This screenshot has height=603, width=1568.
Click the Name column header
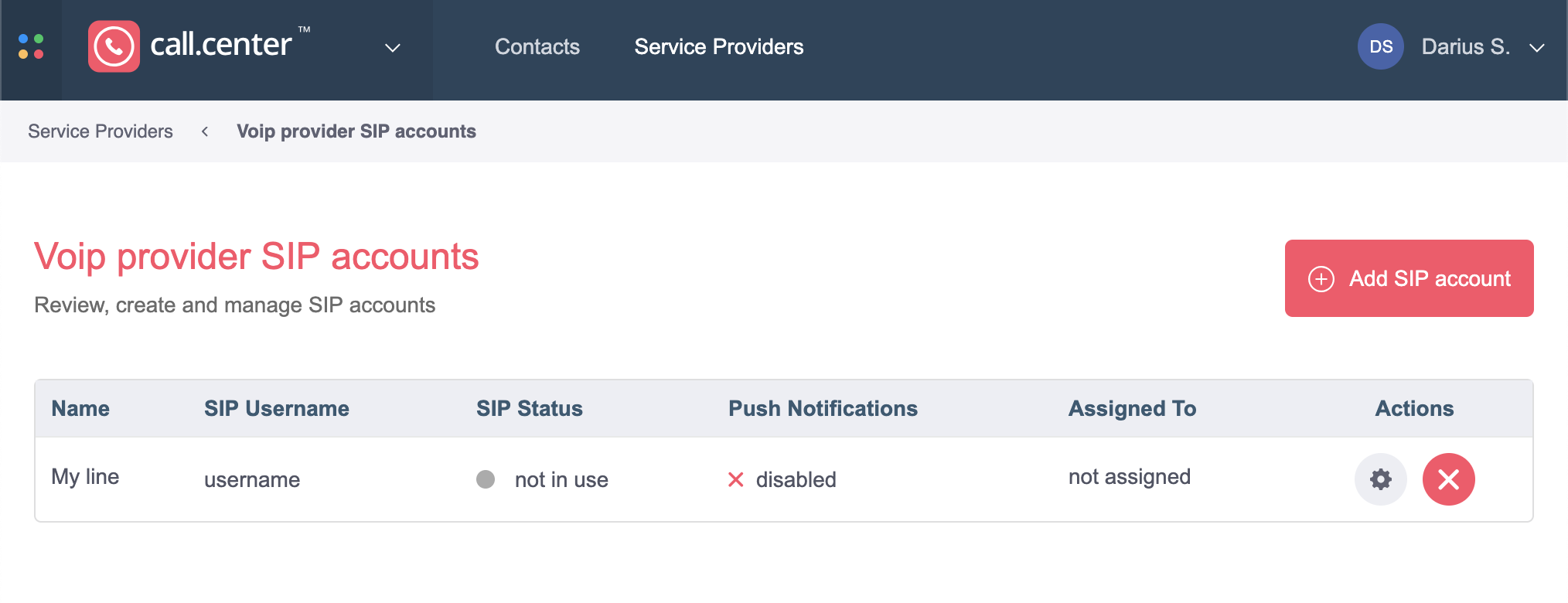point(80,408)
